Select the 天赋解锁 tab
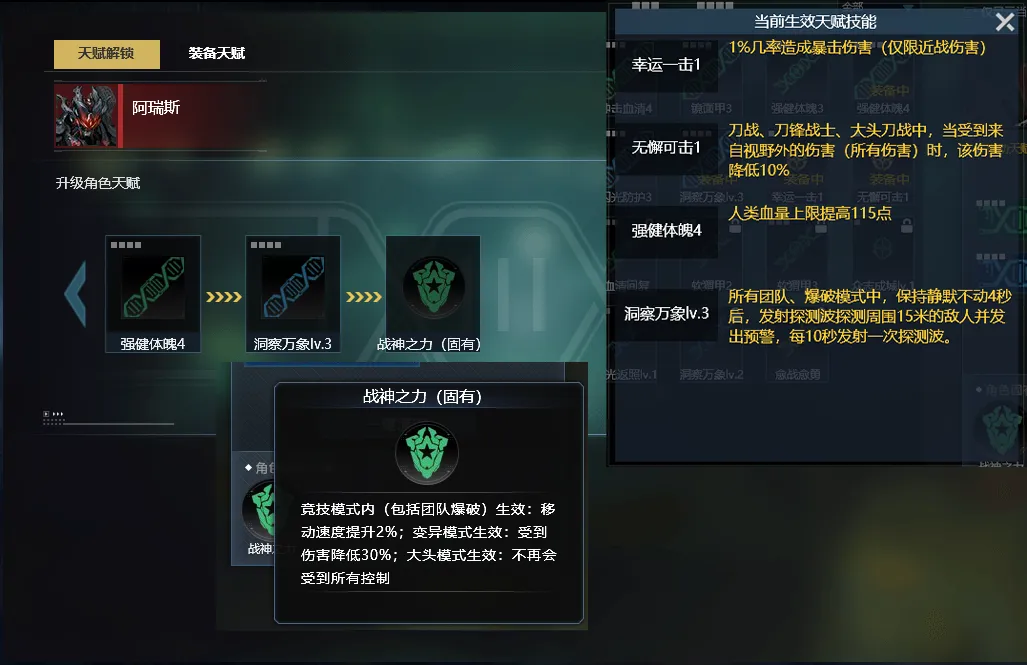 click(106, 54)
